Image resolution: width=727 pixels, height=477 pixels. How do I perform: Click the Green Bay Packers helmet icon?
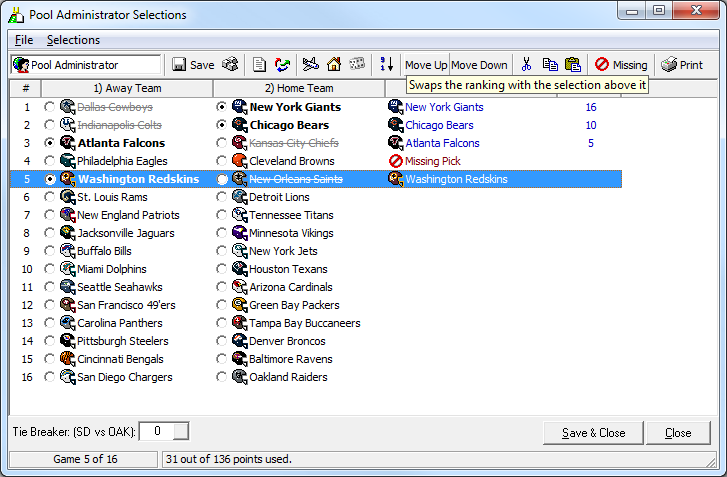[240, 305]
